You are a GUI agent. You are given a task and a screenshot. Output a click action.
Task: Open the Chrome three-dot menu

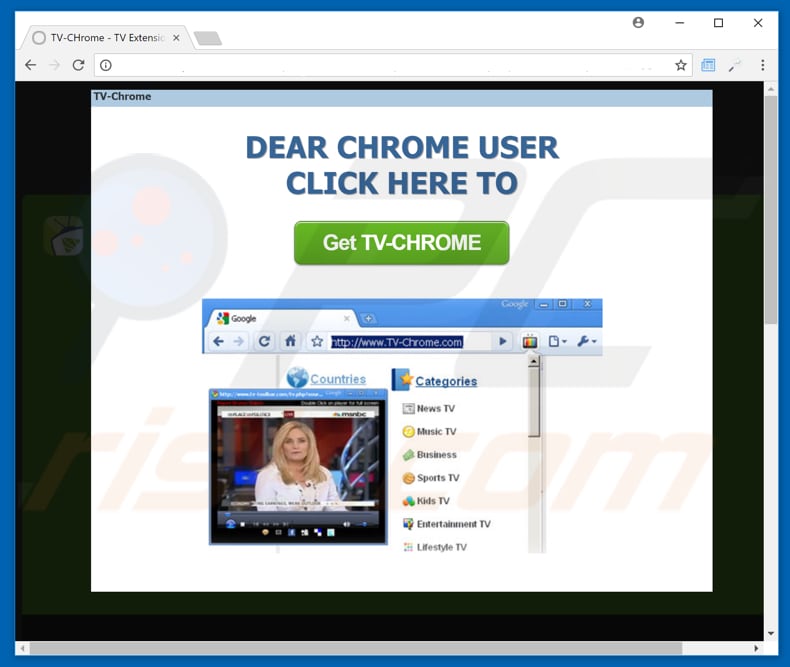(x=762, y=65)
